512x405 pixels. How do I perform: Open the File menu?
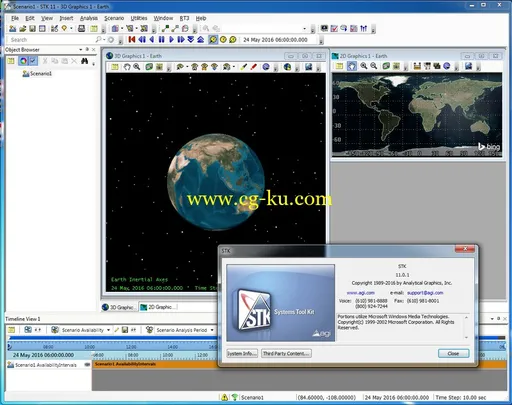tap(15, 18)
